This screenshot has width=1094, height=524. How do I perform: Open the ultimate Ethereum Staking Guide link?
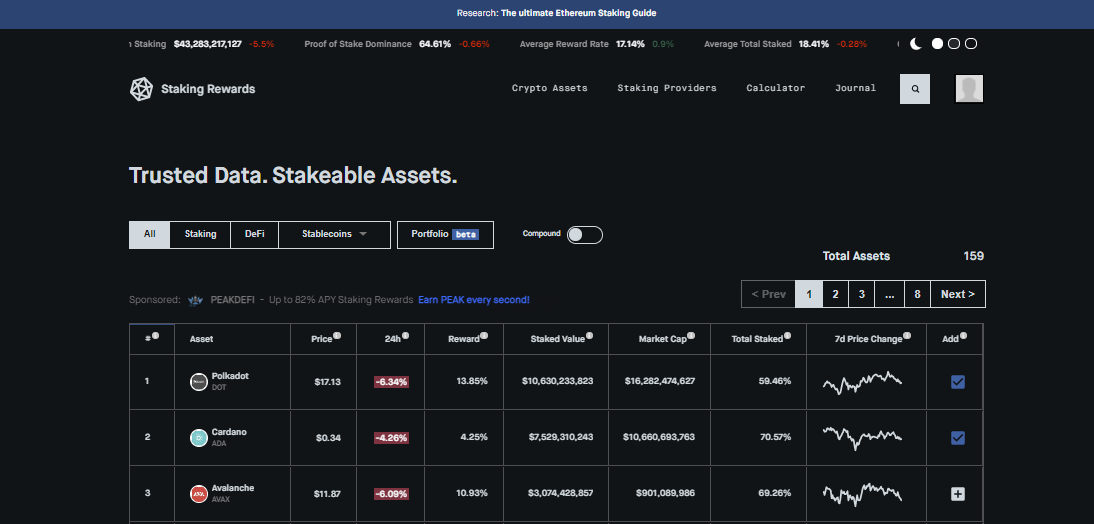[x=578, y=13]
